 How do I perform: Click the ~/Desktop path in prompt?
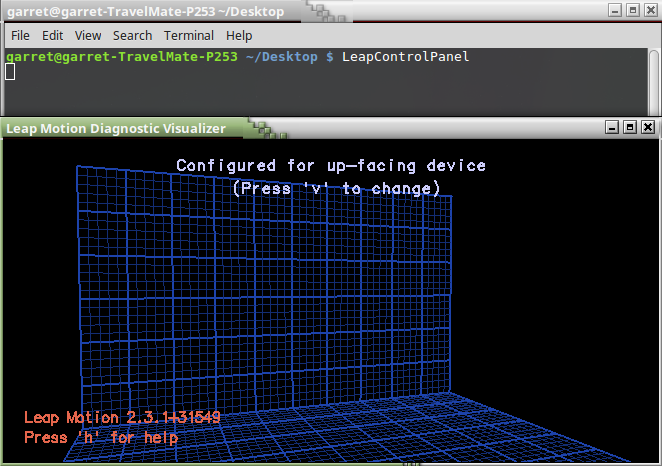pyautogui.click(x=281, y=57)
